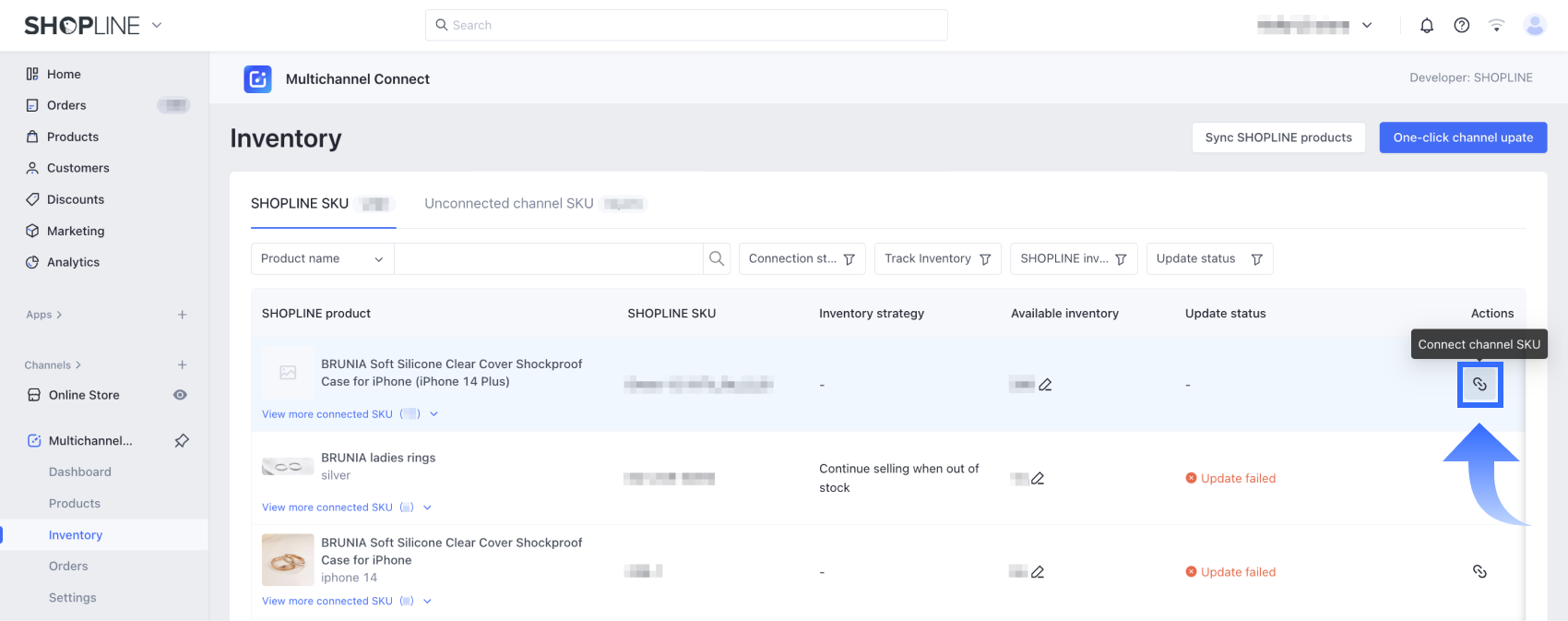The image size is (1568, 621).
Task: Open the Track Inventory filter
Action: point(936,258)
